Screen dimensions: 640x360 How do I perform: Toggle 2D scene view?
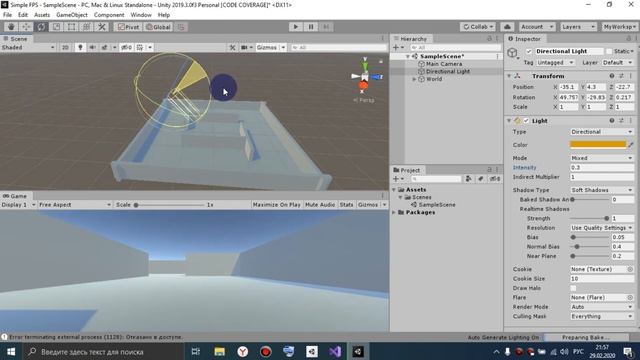65,47
